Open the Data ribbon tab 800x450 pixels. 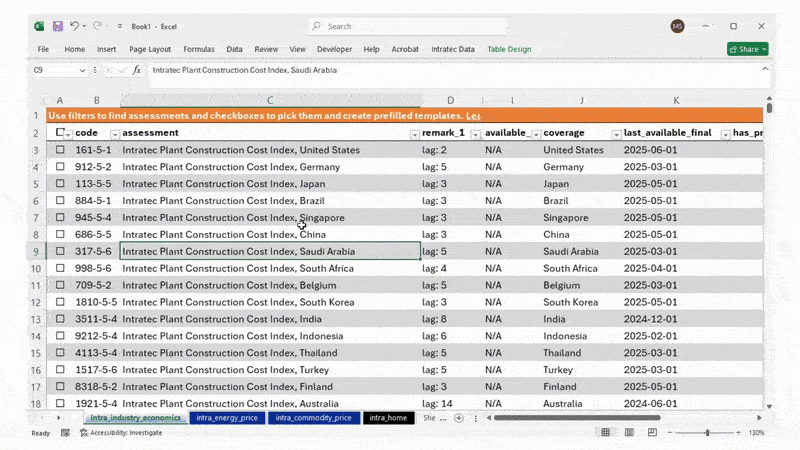click(234, 49)
